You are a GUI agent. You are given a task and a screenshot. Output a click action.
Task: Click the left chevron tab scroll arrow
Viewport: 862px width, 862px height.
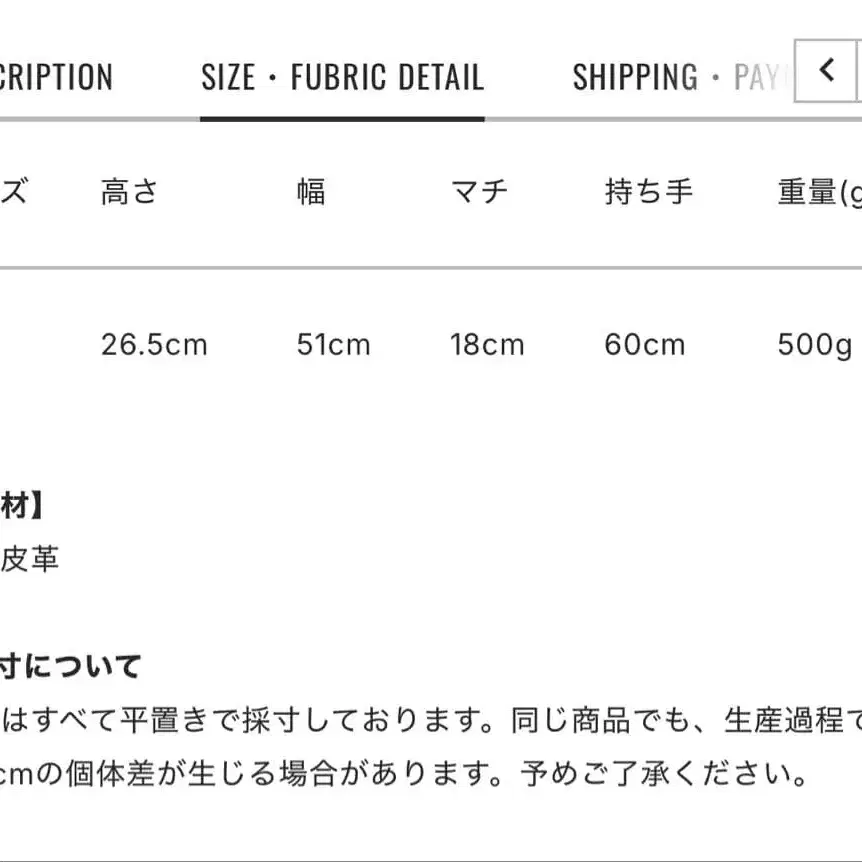(x=826, y=70)
